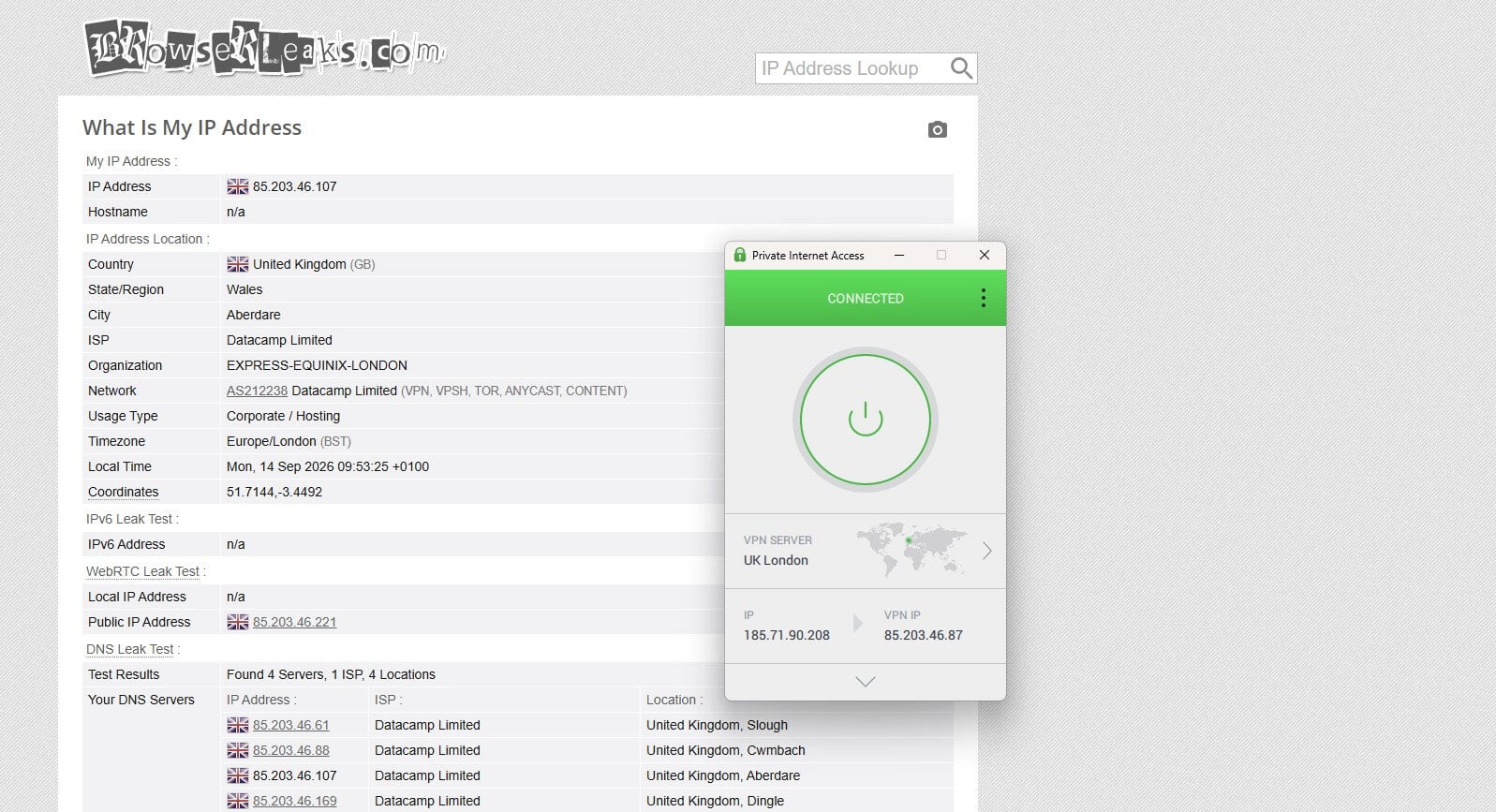Open DNS server link 85.203.46.169
The image size is (1496, 812).
[294, 801]
